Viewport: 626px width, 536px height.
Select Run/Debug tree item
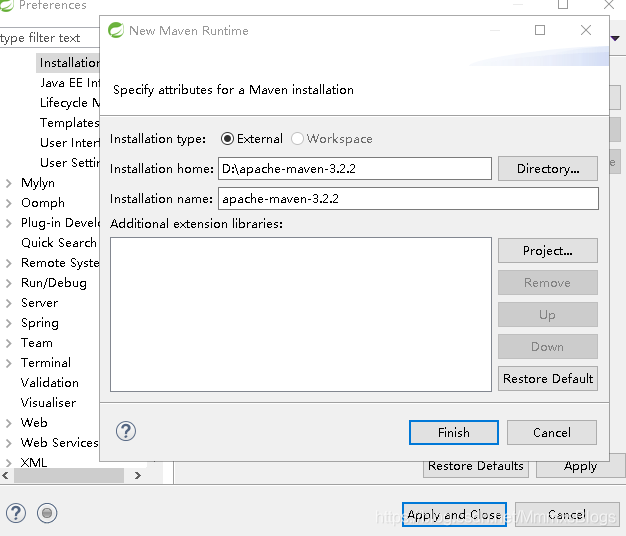coord(54,283)
